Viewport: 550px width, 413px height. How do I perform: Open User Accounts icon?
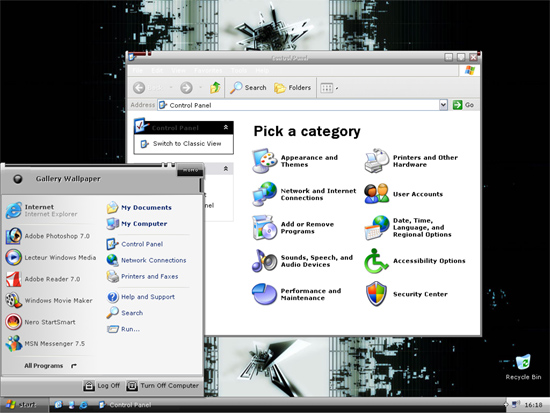pos(377,194)
